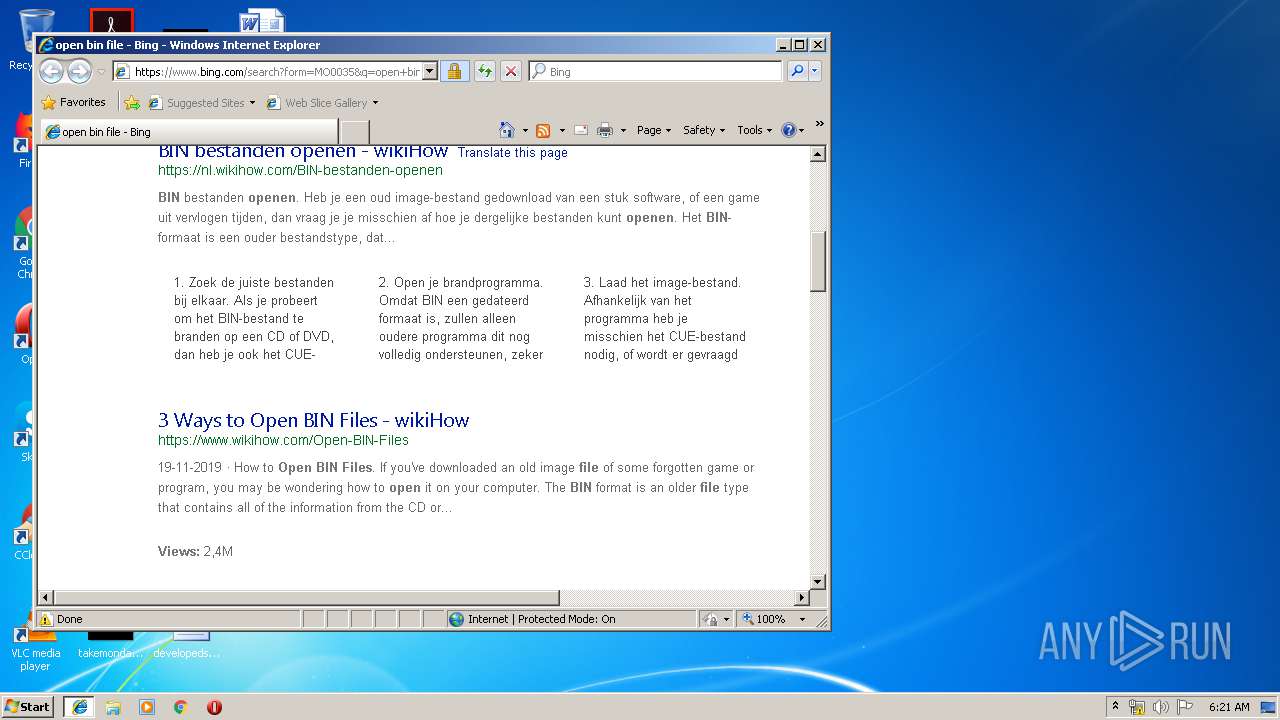Print page with the printer icon
1280x720 pixels.
(x=605, y=130)
